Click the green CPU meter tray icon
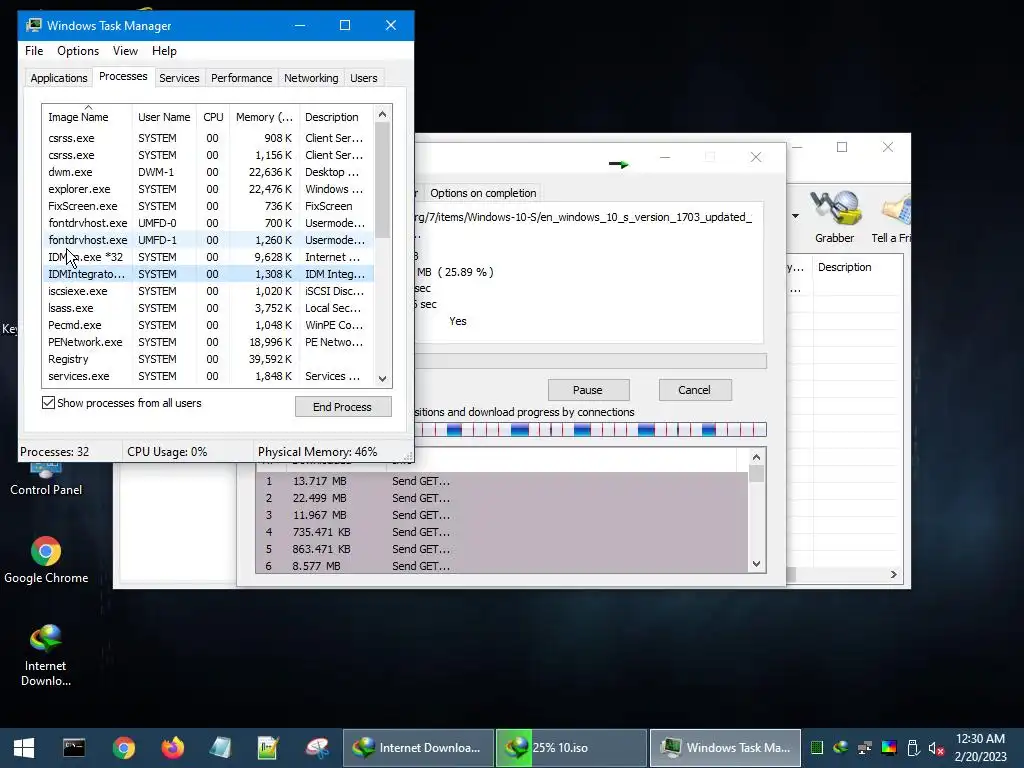The height and width of the screenshot is (768, 1024). pyautogui.click(x=816, y=748)
